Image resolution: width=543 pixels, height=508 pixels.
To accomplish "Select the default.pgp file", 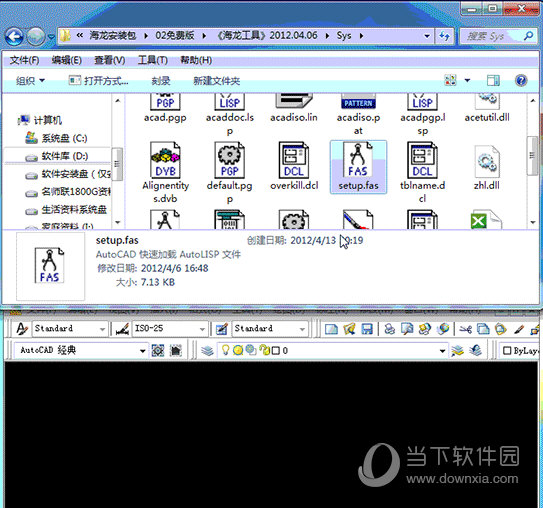I will coord(230,172).
